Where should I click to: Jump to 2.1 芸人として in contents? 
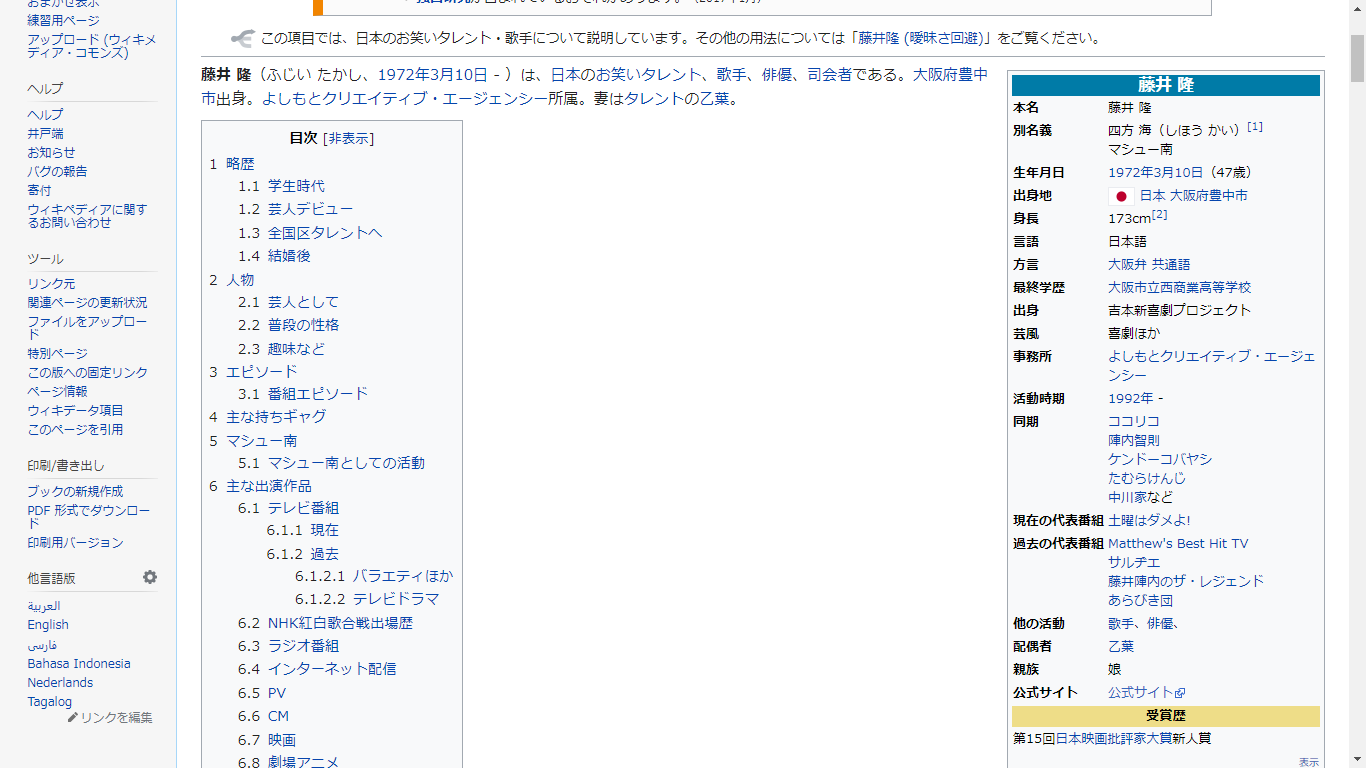pos(288,302)
